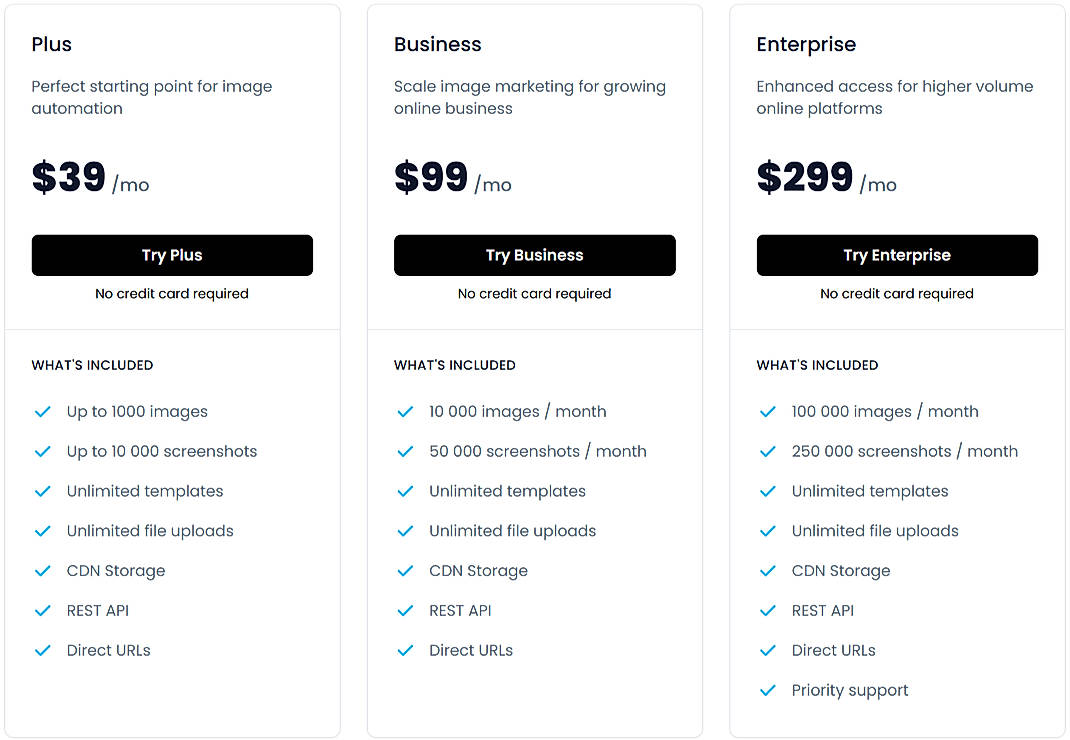
Task: Click the checkmark beside REST API under Plus
Action: (x=43, y=610)
